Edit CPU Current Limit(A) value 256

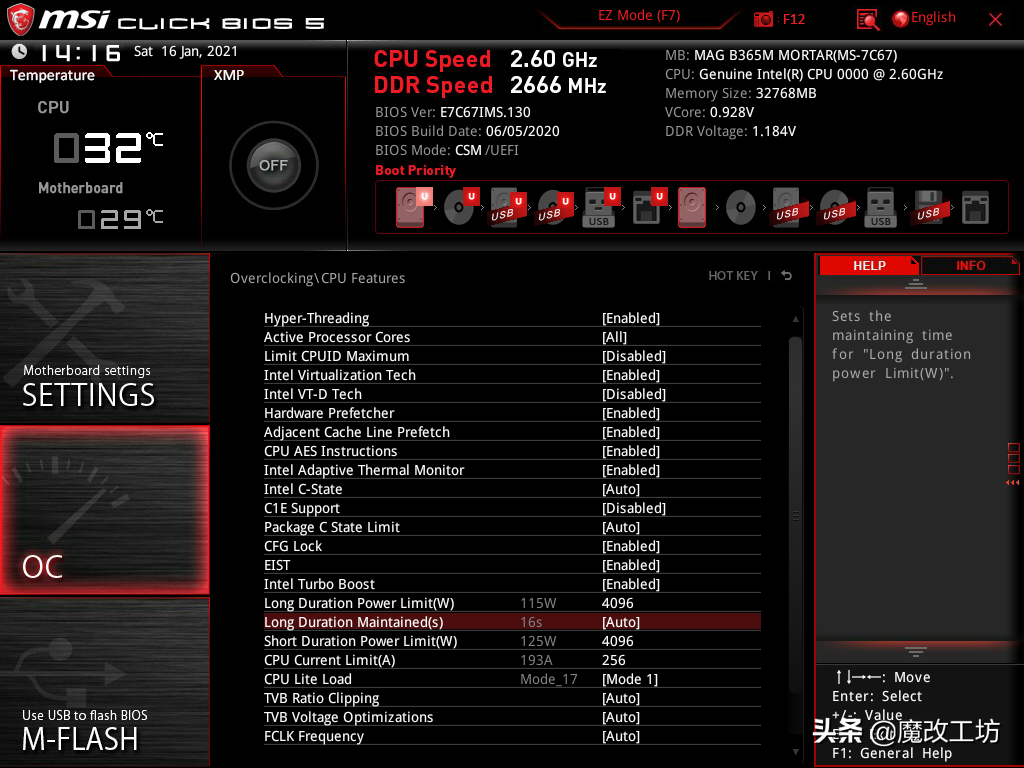[x=613, y=660]
